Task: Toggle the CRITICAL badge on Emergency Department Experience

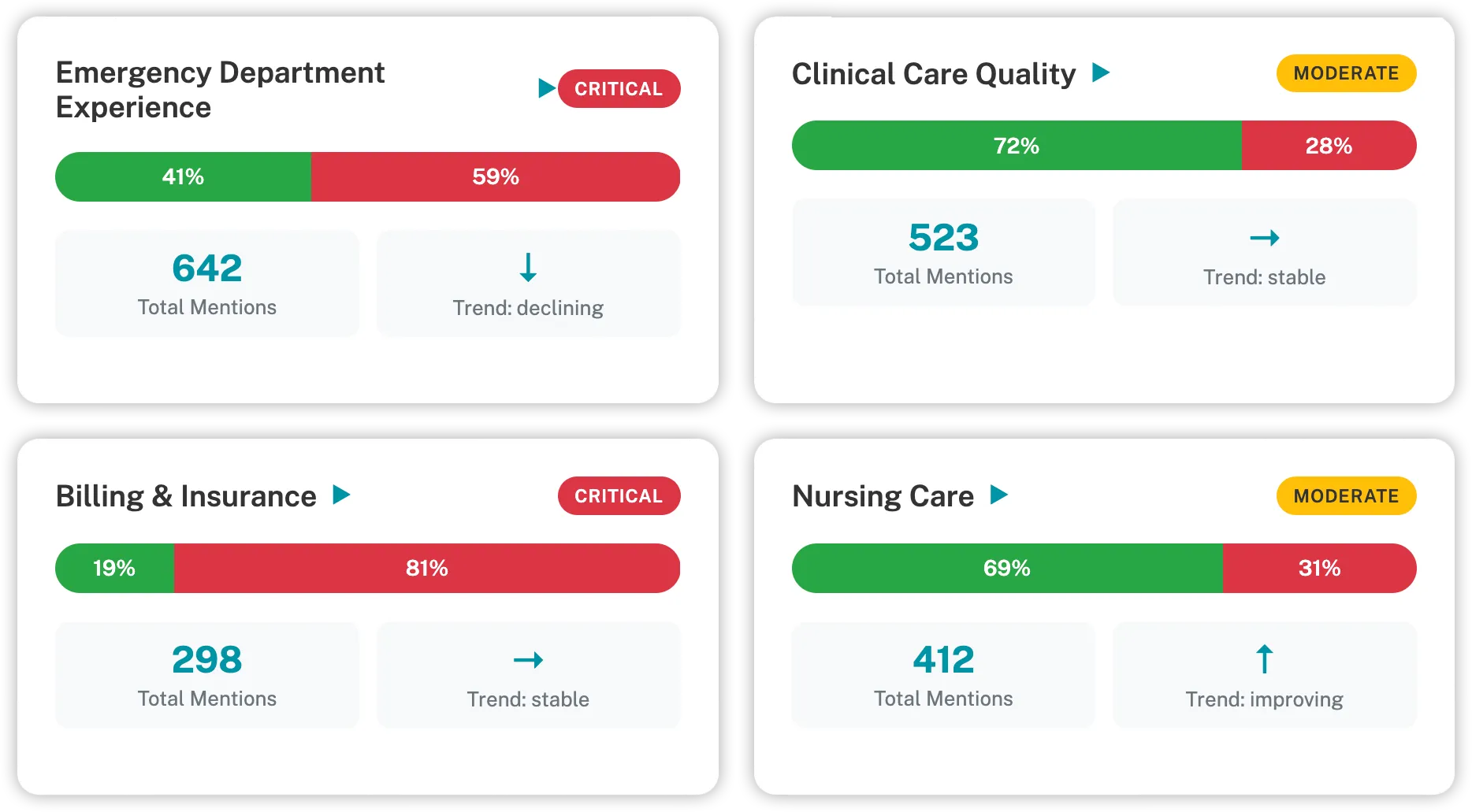Action: coord(619,88)
